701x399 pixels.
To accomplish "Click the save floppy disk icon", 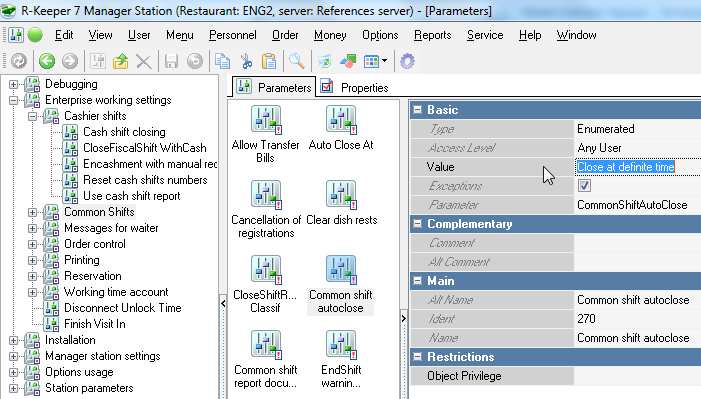I will (171, 61).
